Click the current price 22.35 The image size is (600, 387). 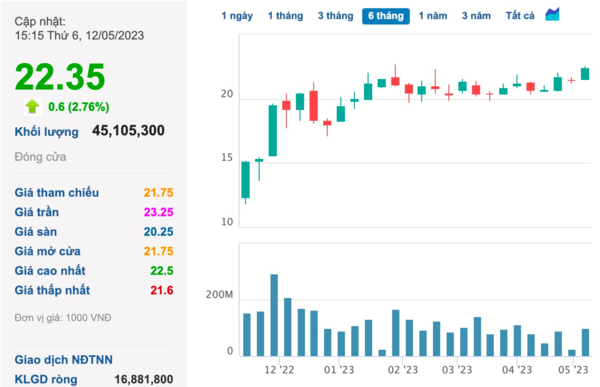point(60,77)
